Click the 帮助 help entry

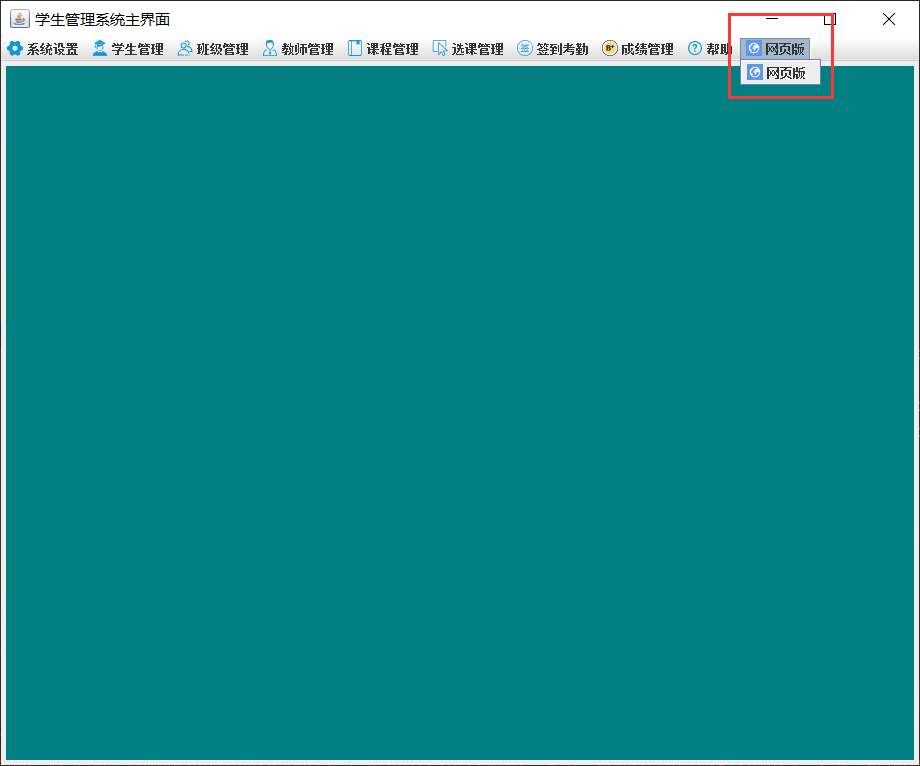click(712, 47)
